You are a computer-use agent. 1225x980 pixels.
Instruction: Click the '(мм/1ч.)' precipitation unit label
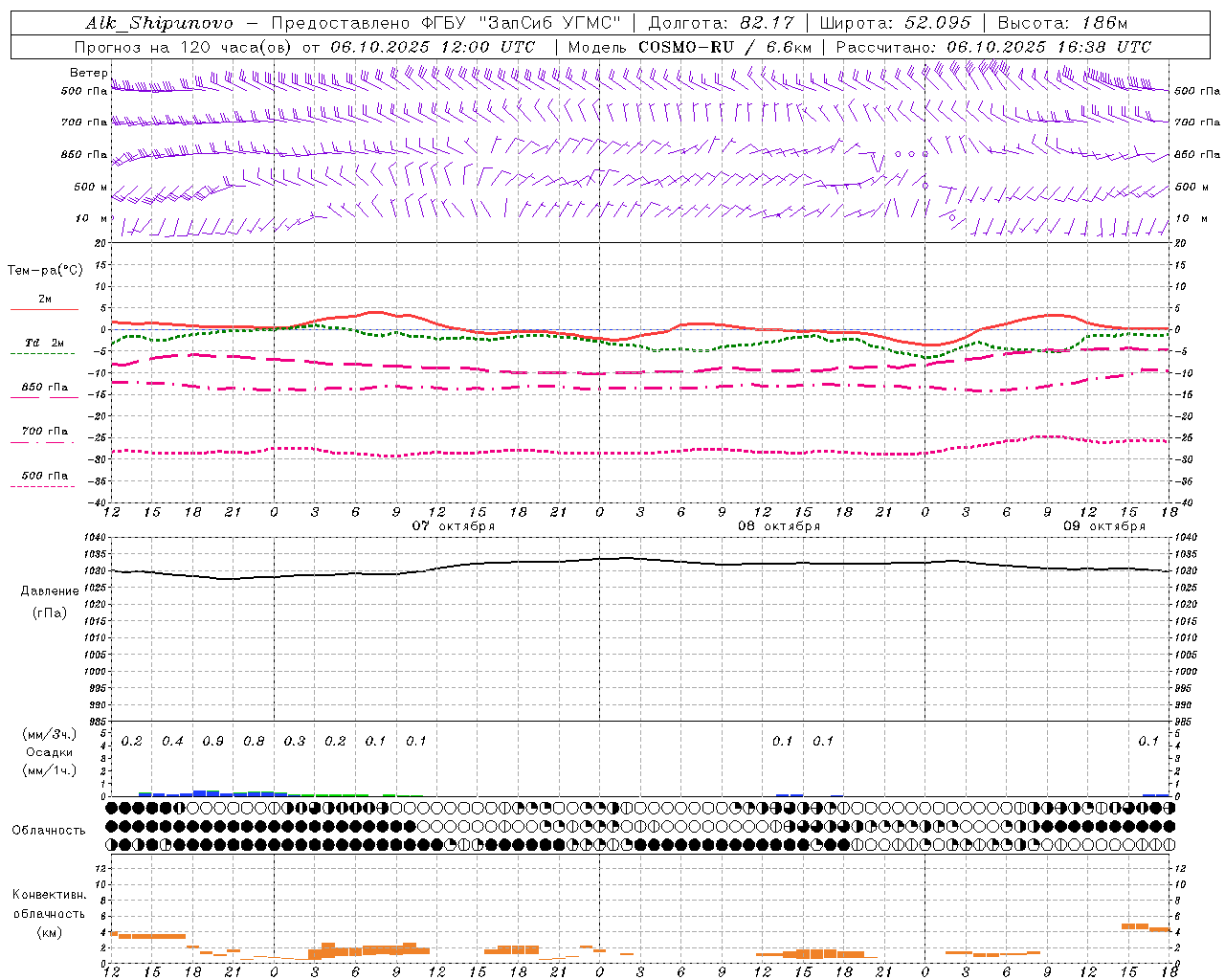tap(50, 770)
